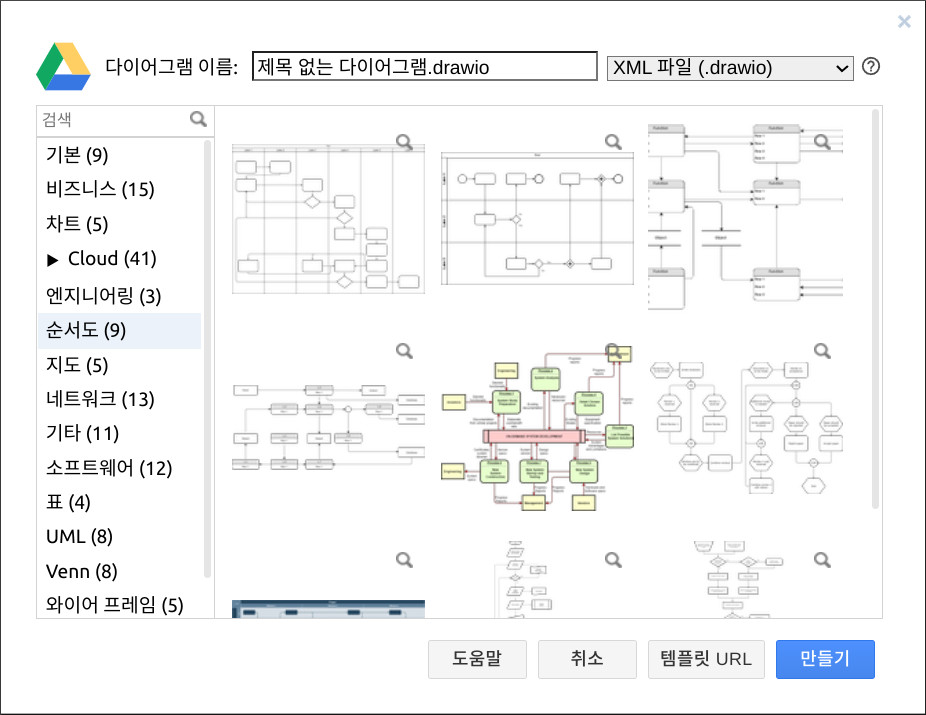
Task: Preview the bottom-left blue template with its magnifier
Action: coord(404,560)
